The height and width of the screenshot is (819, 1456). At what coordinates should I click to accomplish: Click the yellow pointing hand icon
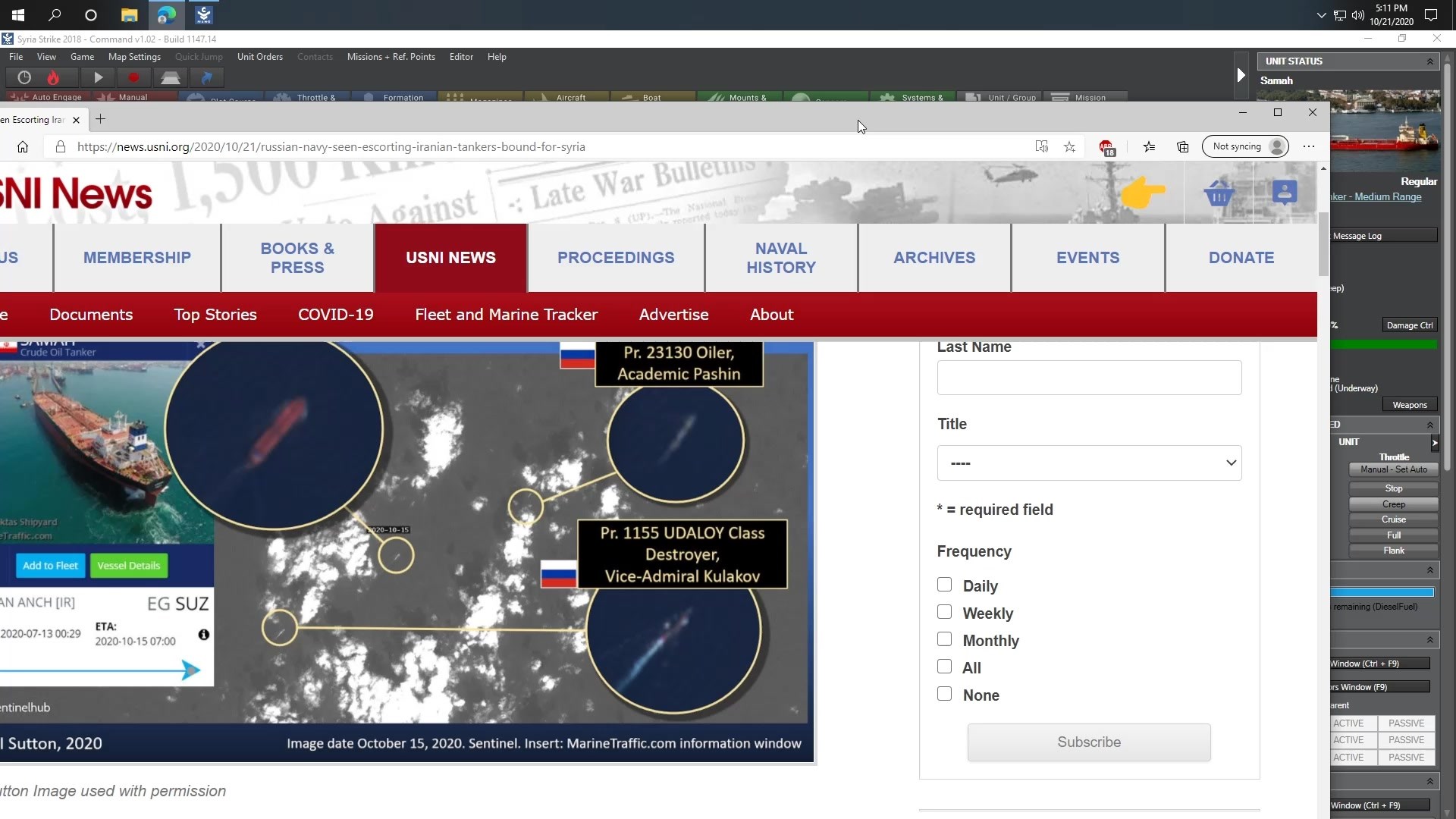click(x=1143, y=193)
